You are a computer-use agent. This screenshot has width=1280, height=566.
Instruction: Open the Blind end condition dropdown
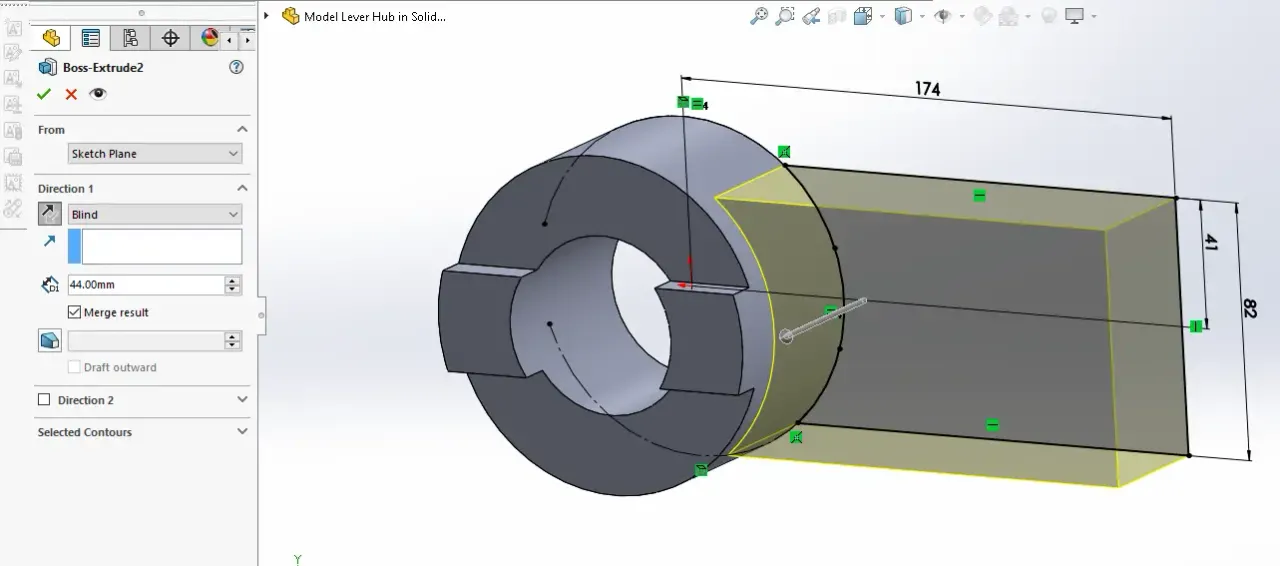pyautogui.click(x=155, y=214)
